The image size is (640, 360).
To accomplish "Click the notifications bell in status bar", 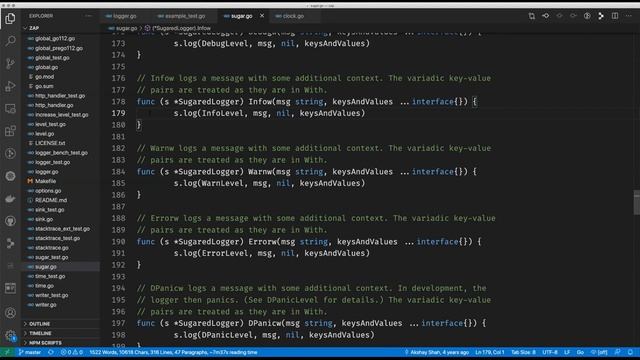I will click(630, 352).
